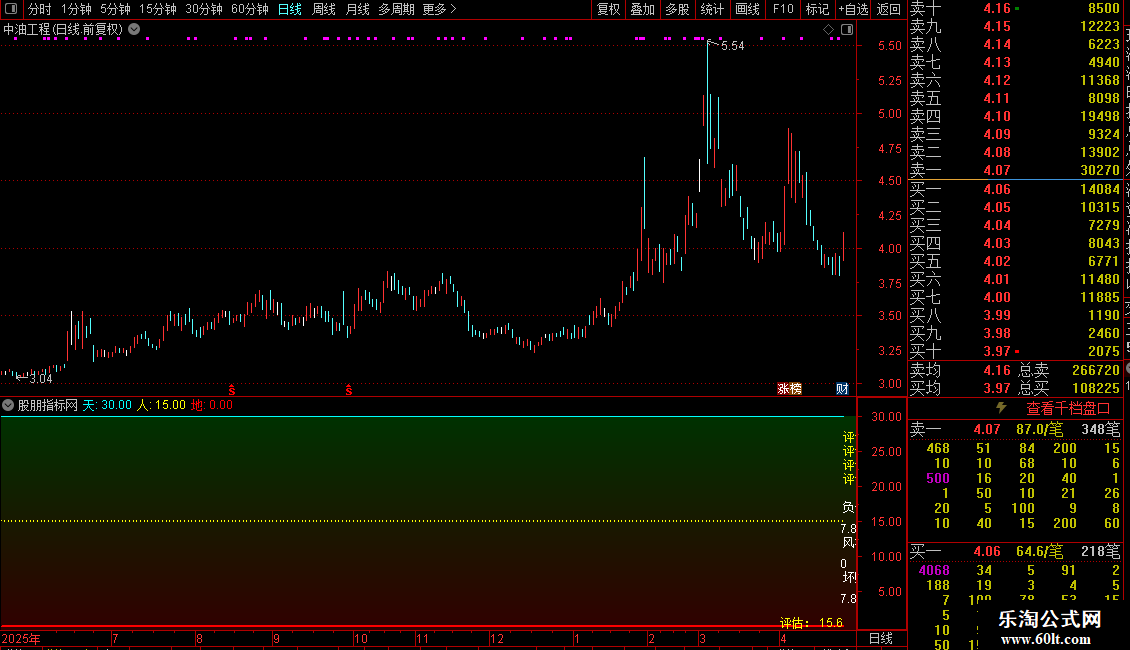Click the 卖均 4.16 row
This screenshot has width=1130, height=650.
[961, 370]
